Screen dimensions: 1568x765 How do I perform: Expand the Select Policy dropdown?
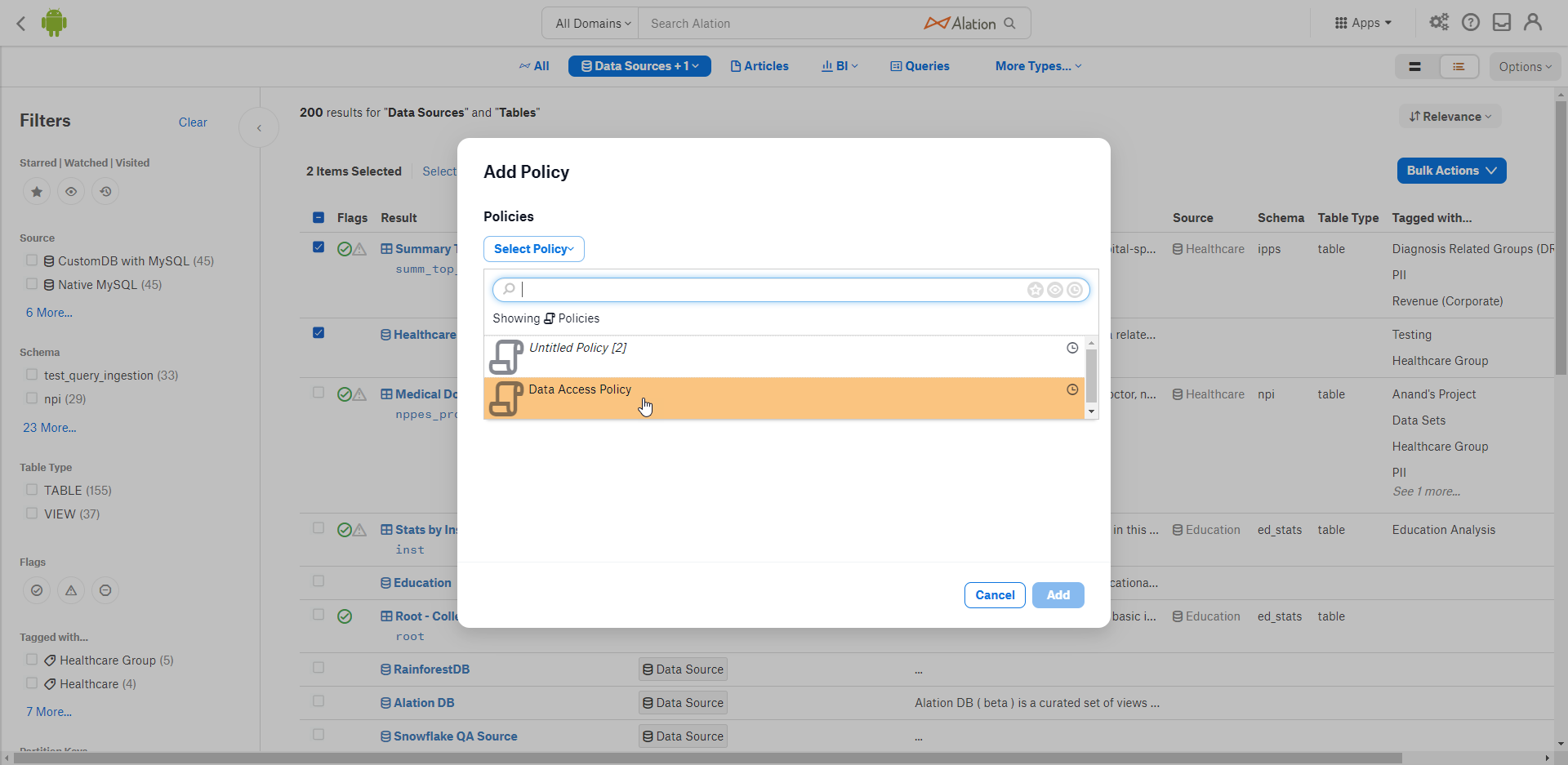click(534, 249)
